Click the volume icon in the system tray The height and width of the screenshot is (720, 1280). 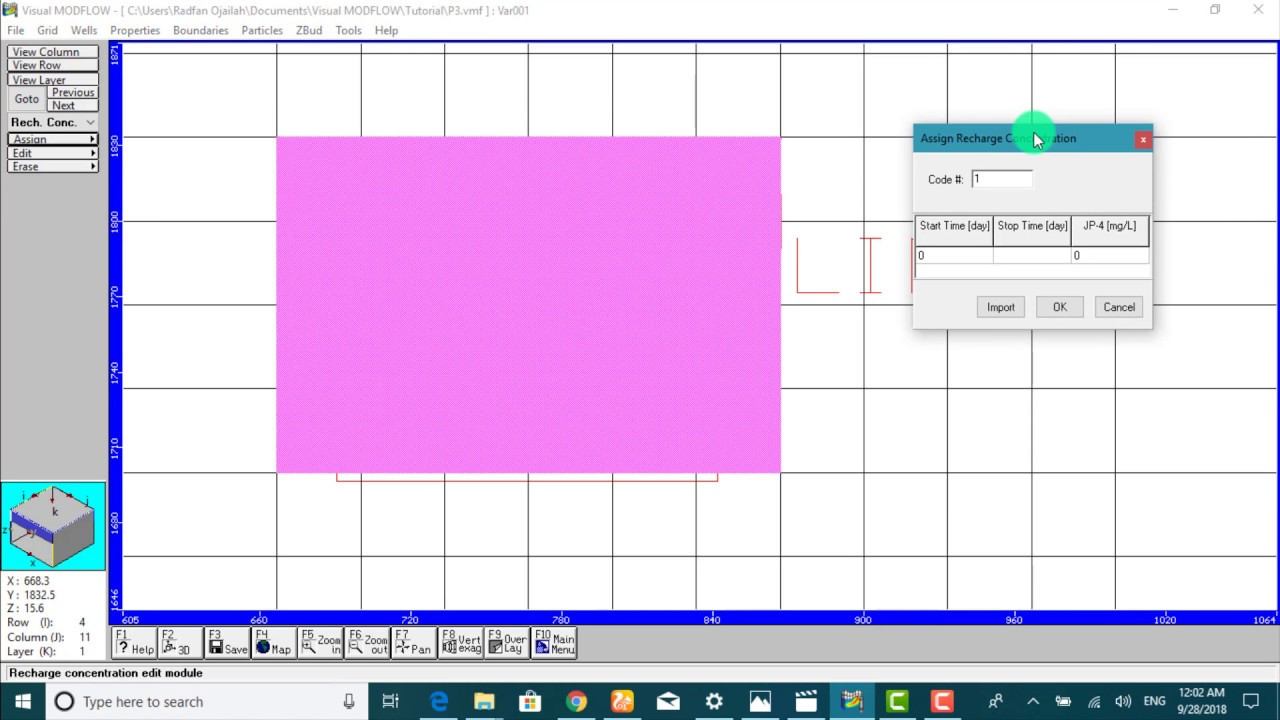(x=1123, y=702)
